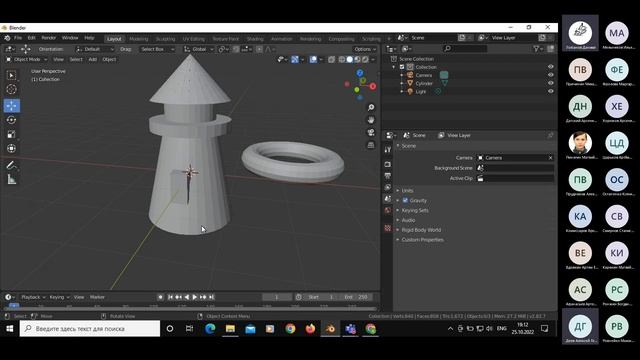Expand the Custom Properties panel
Screen dimensions: 640x360
(422, 240)
